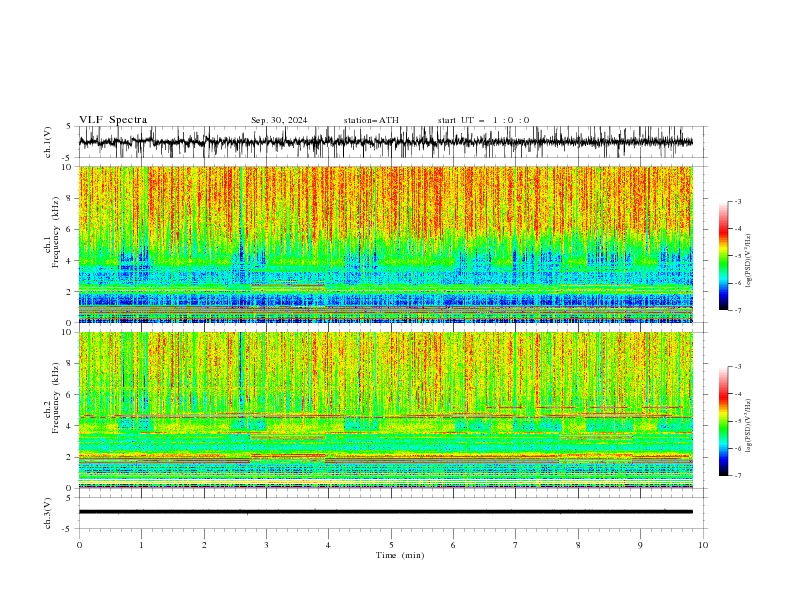Click time axis tick label '6'
Image resolution: width=792 pixels, height=612 pixels.
coord(453,545)
